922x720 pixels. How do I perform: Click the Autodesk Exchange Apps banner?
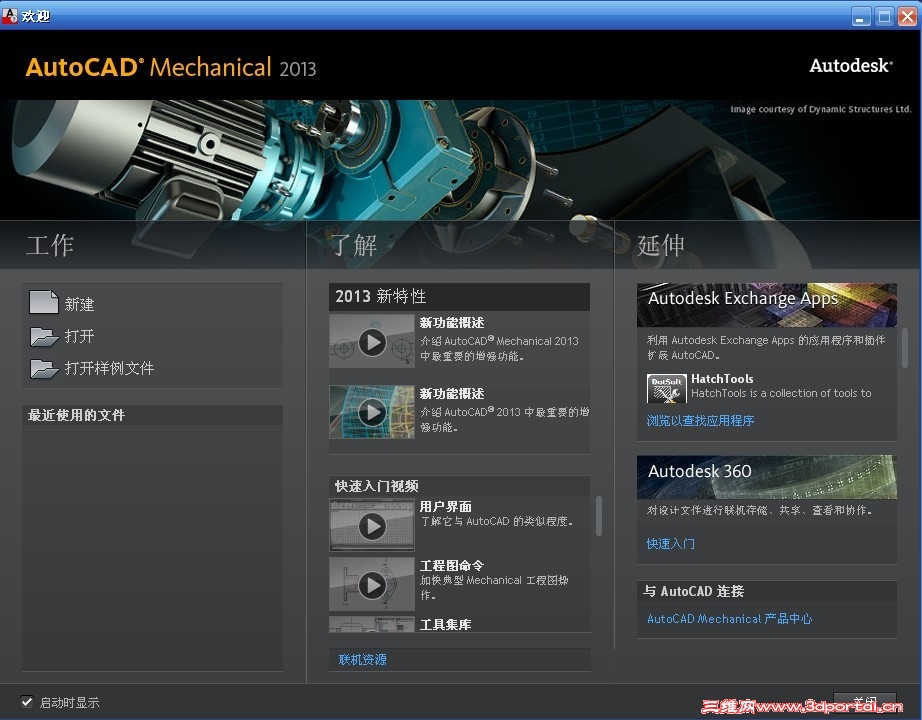click(767, 305)
